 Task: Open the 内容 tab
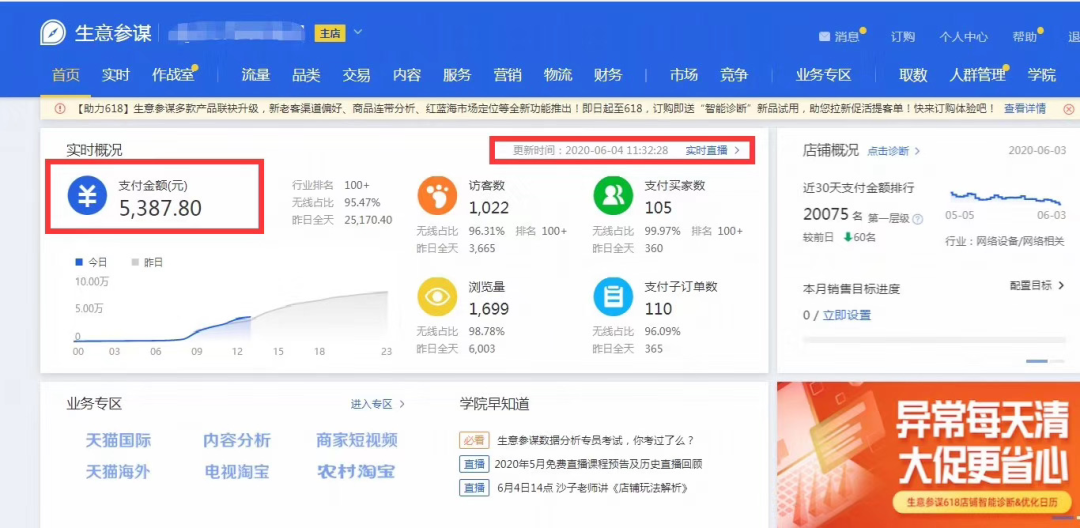[406, 75]
